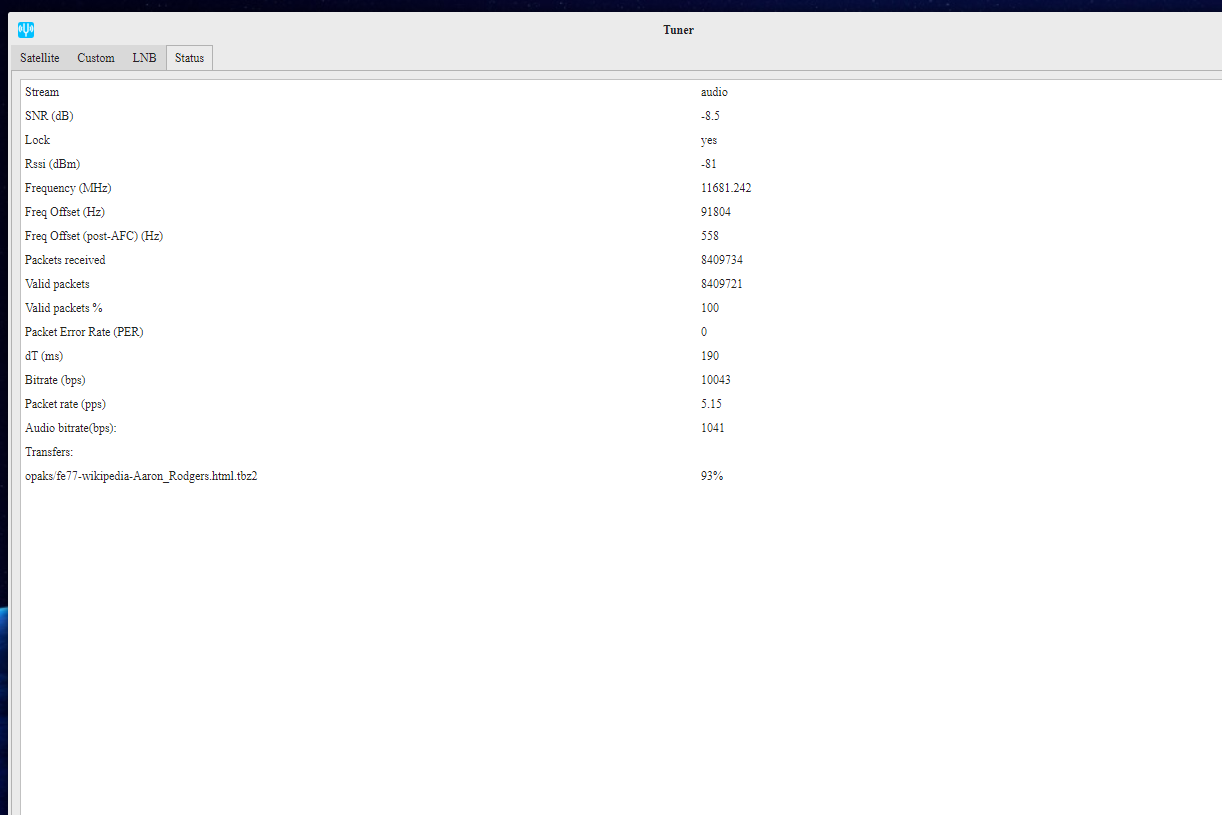This screenshot has width=1222, height=815.
Task: Click the Tuner window title
Action: [x=678, y=30]
